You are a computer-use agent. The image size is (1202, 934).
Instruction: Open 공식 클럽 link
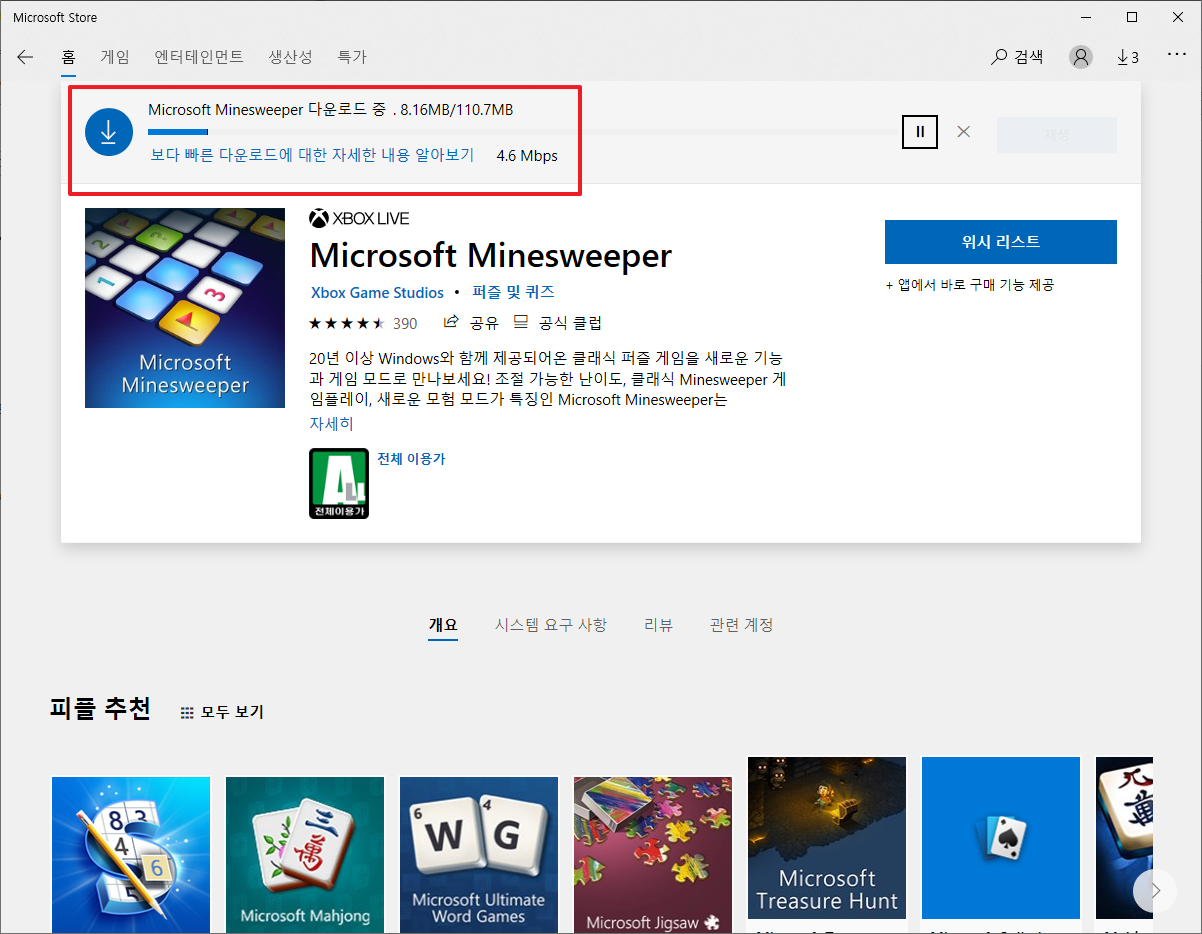coord(557,323)
